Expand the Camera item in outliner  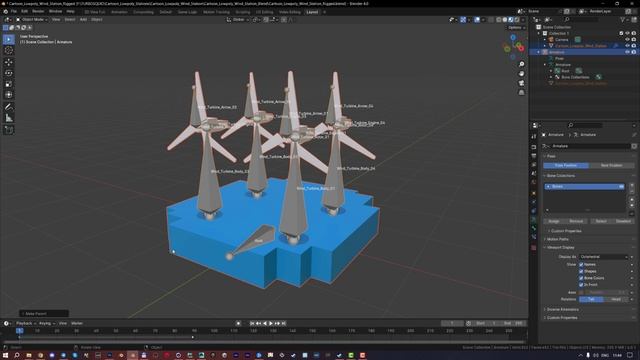tap(544, 40)
